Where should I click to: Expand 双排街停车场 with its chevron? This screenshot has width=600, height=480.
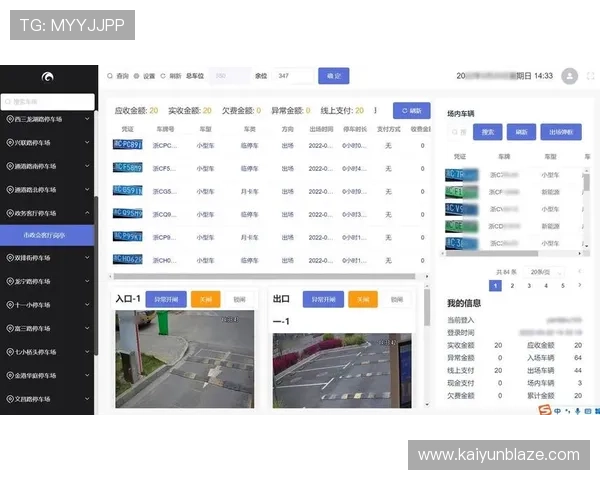87,258
